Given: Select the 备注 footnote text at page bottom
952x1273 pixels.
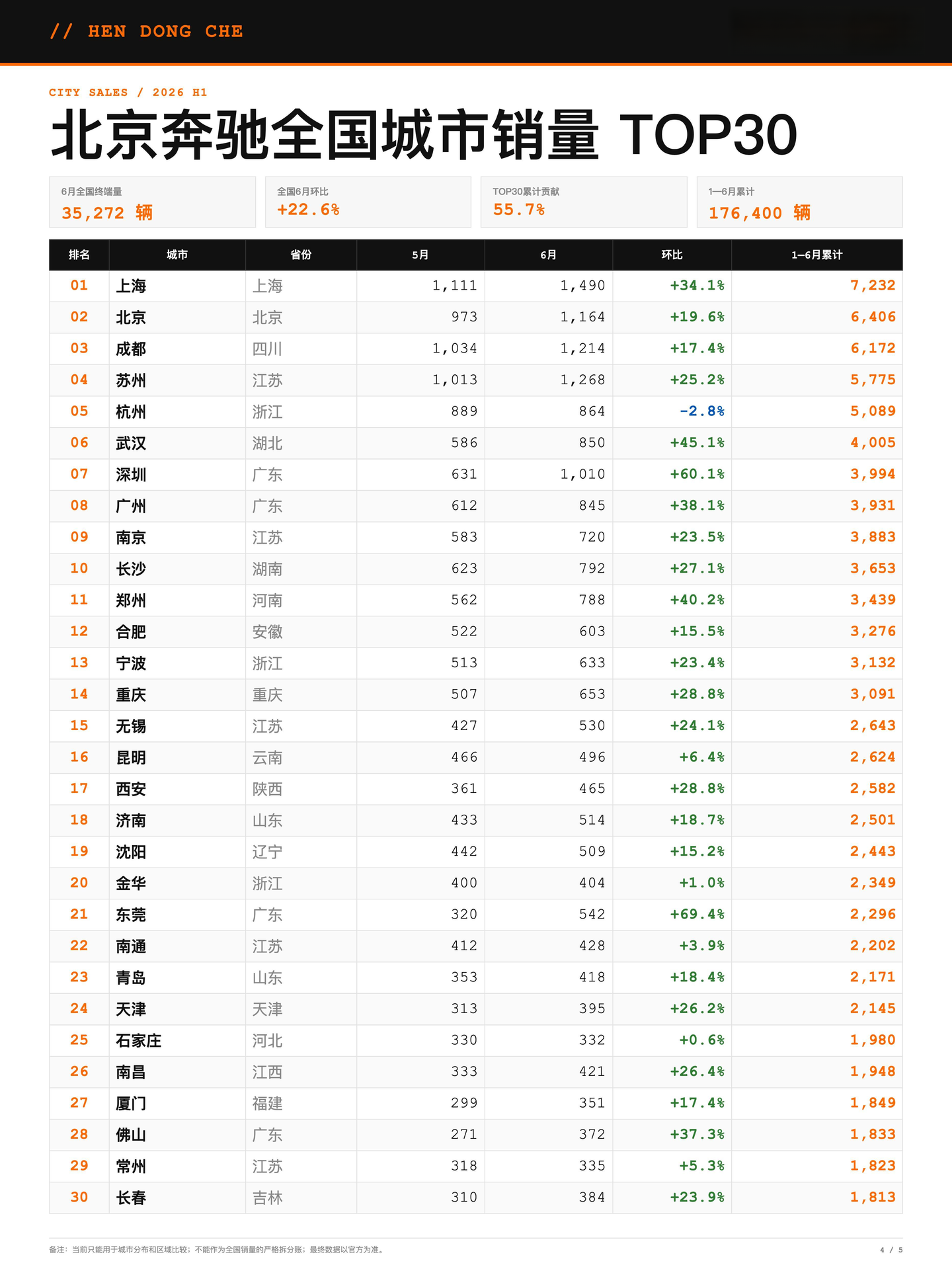Looking at the screenshot, I should click(x=217, y=1249).
